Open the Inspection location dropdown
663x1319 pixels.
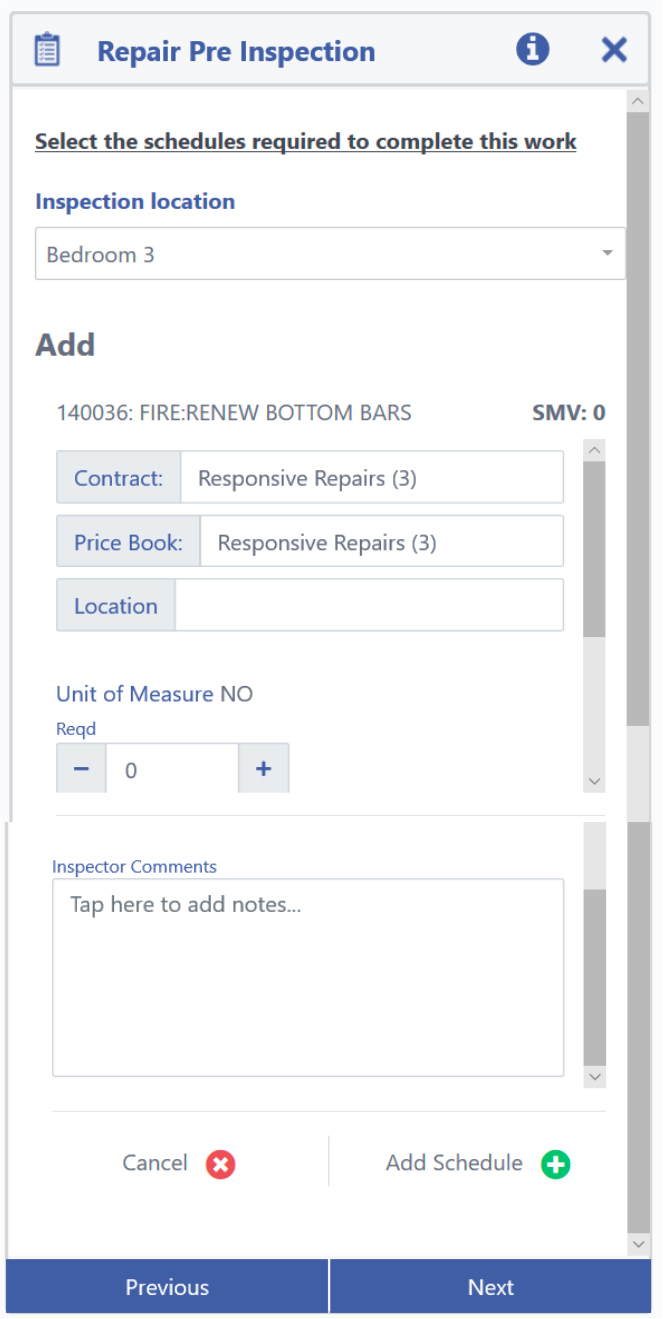point(330,254)
